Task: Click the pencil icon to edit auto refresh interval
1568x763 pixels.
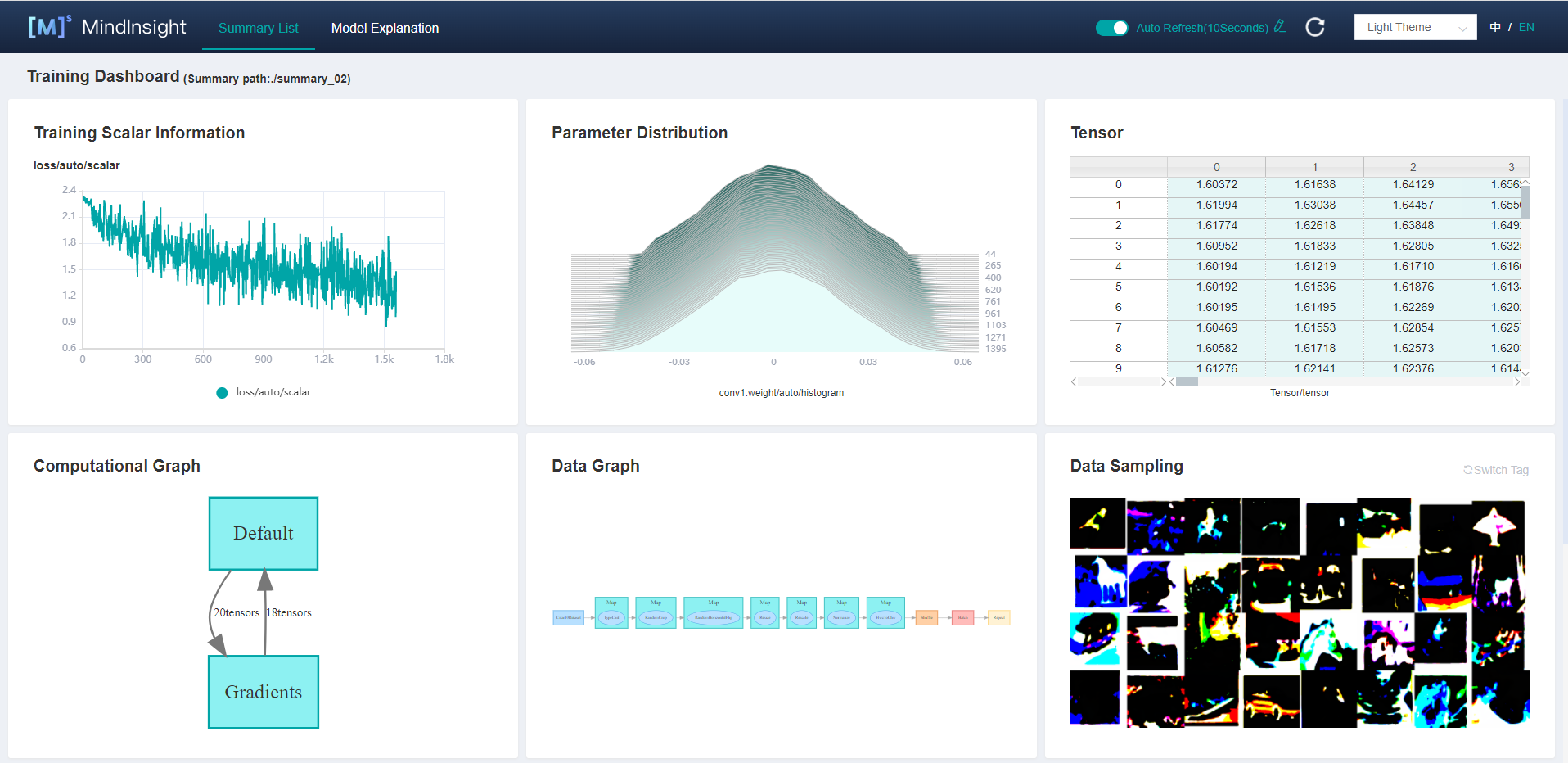Action: tap(1280, 27)
